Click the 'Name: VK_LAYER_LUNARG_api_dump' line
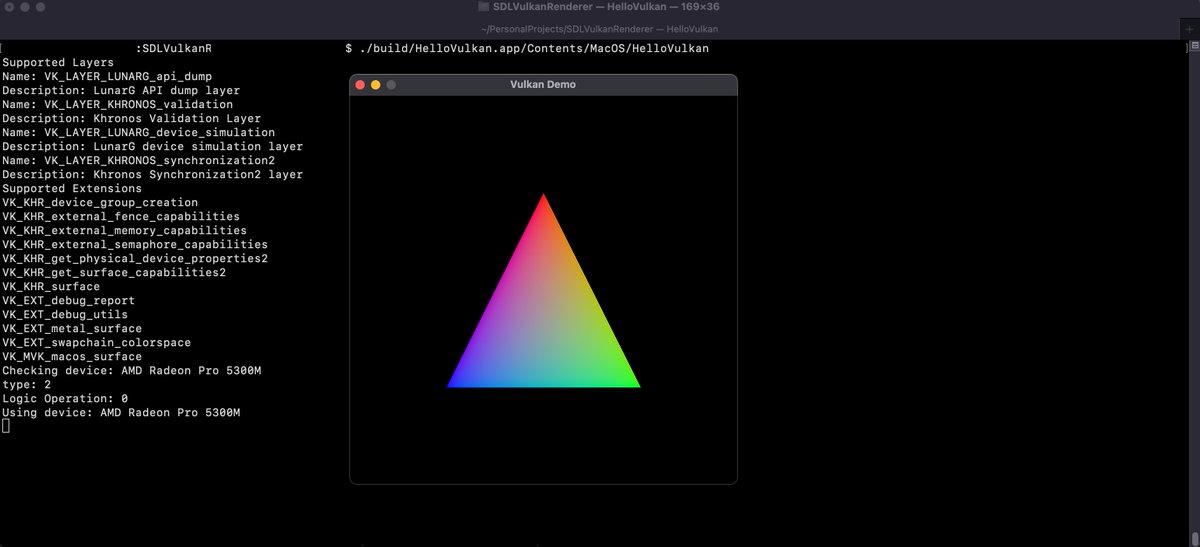Image resolution: width=1200 pixels, height=547 pixels. pos(107,76)
